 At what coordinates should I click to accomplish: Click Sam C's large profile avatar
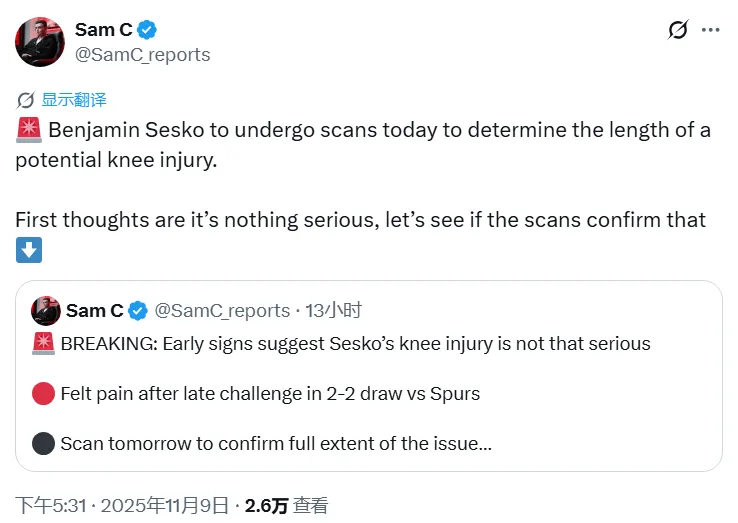coord(40,42)
